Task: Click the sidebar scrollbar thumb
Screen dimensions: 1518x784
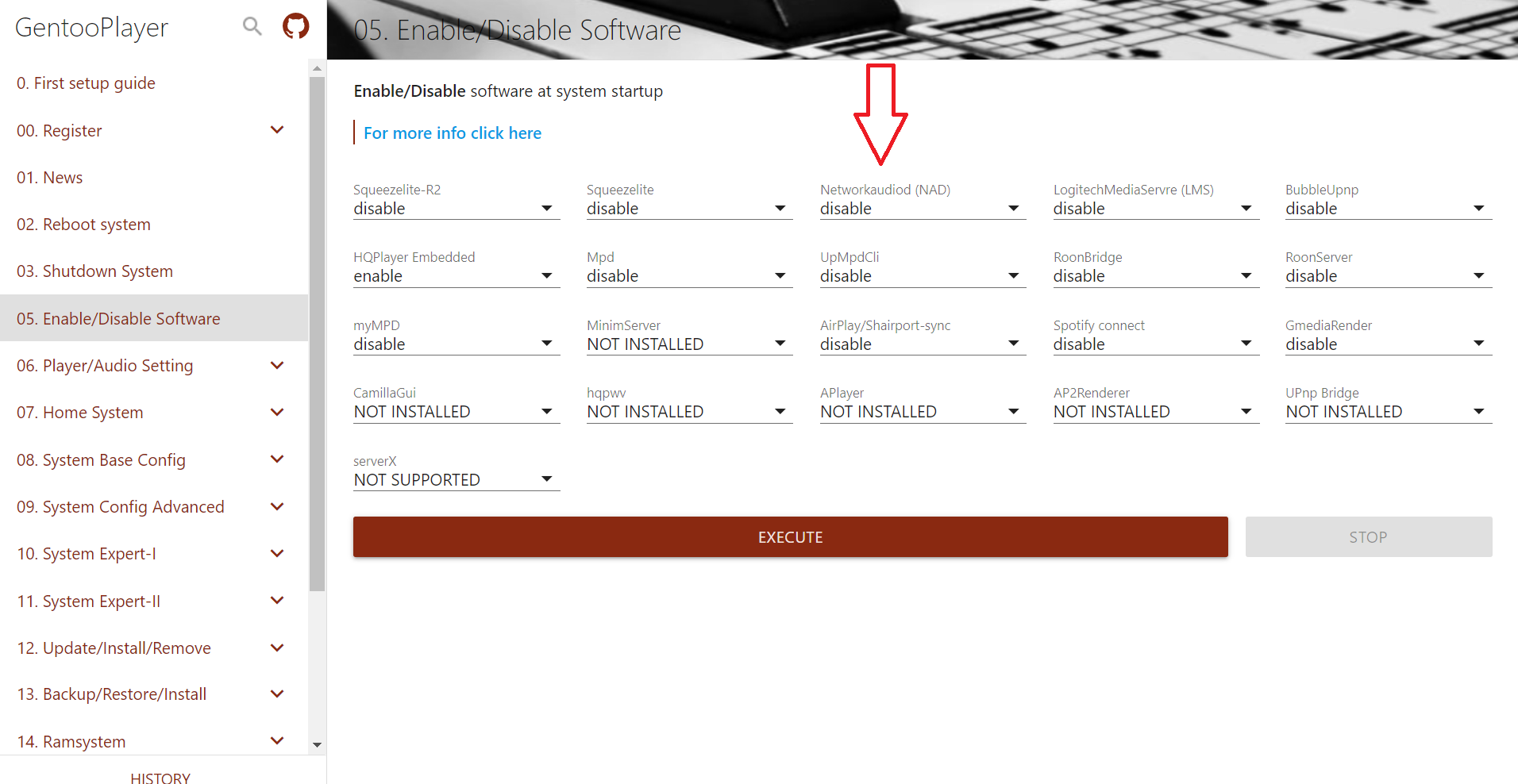Action: 318,334
